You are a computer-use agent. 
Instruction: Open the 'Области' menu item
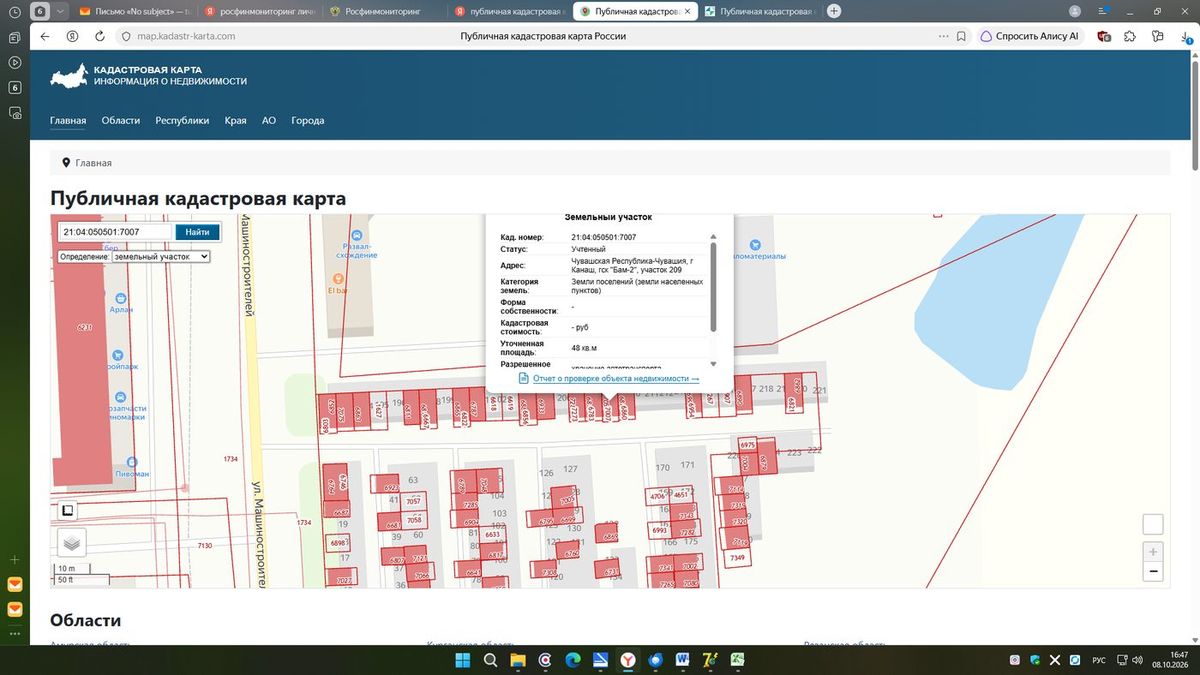tap(121, 120)
